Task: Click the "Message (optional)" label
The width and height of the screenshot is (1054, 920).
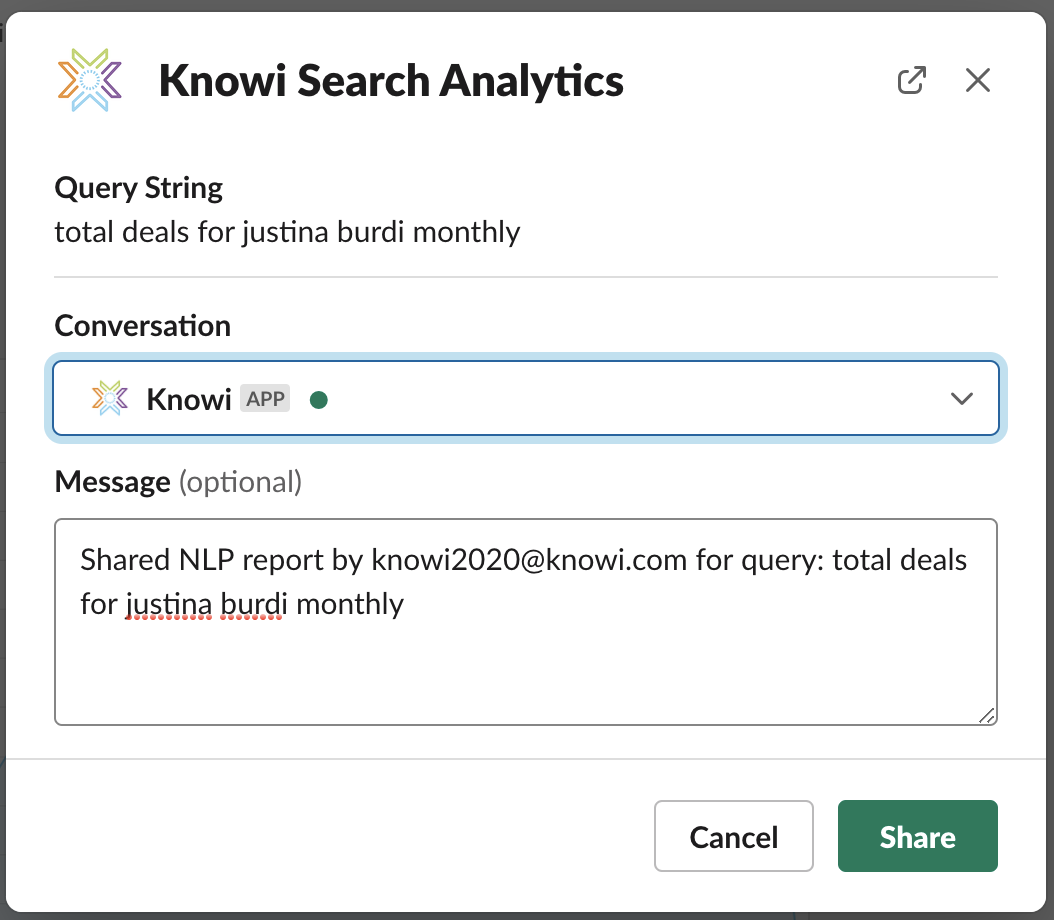Action: (178, 482)
